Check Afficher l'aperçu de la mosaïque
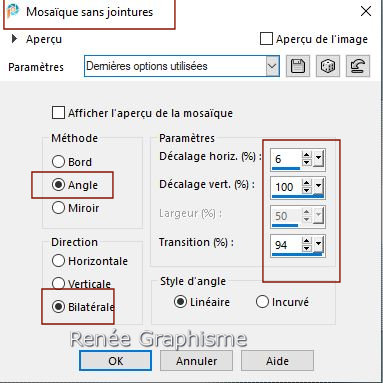This screenshot has height=383, width=383. click(x=58, y=113)
